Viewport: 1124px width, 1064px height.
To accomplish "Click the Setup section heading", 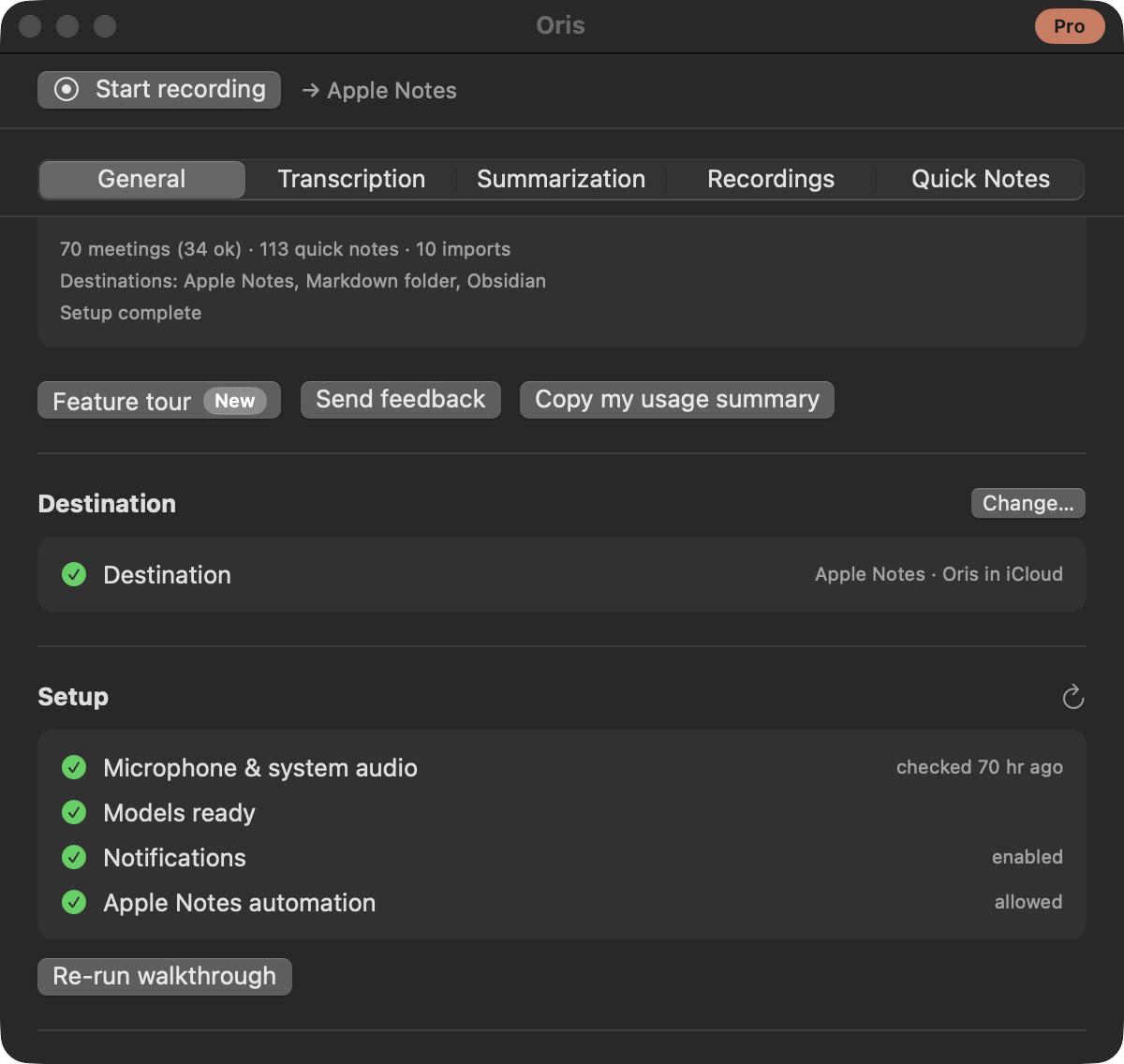I will pyautogui.click(x=73, y=697).
